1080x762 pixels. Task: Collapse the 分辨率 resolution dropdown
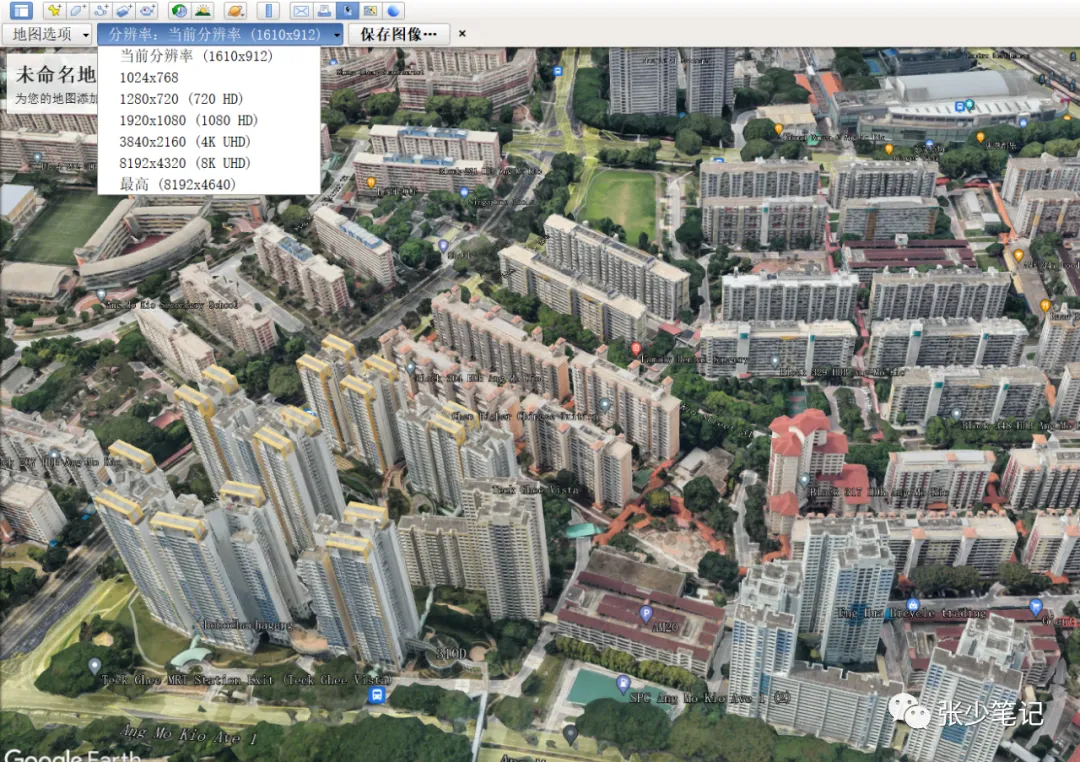[x=220, y=34]
